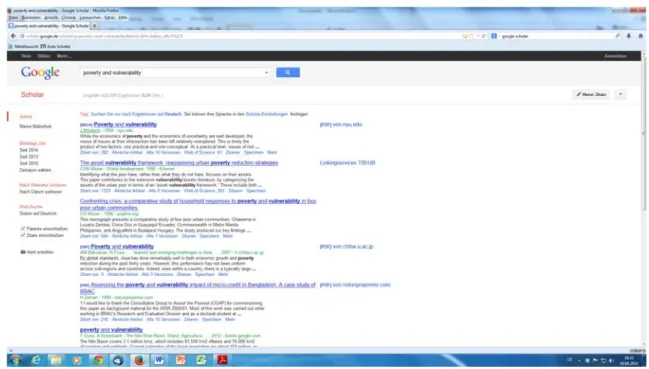Screen dimensions: 649x369
Task: Open the Extras menu
Action: point(109,18)
